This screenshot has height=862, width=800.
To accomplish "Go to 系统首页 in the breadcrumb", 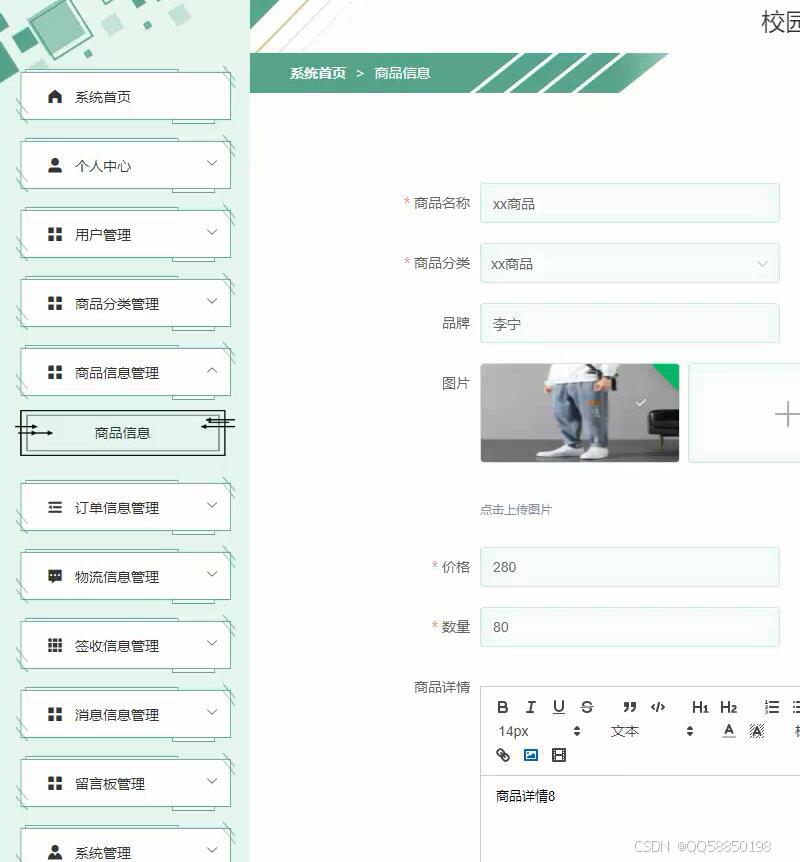I will pyautogui.click(x=318, y=73).
